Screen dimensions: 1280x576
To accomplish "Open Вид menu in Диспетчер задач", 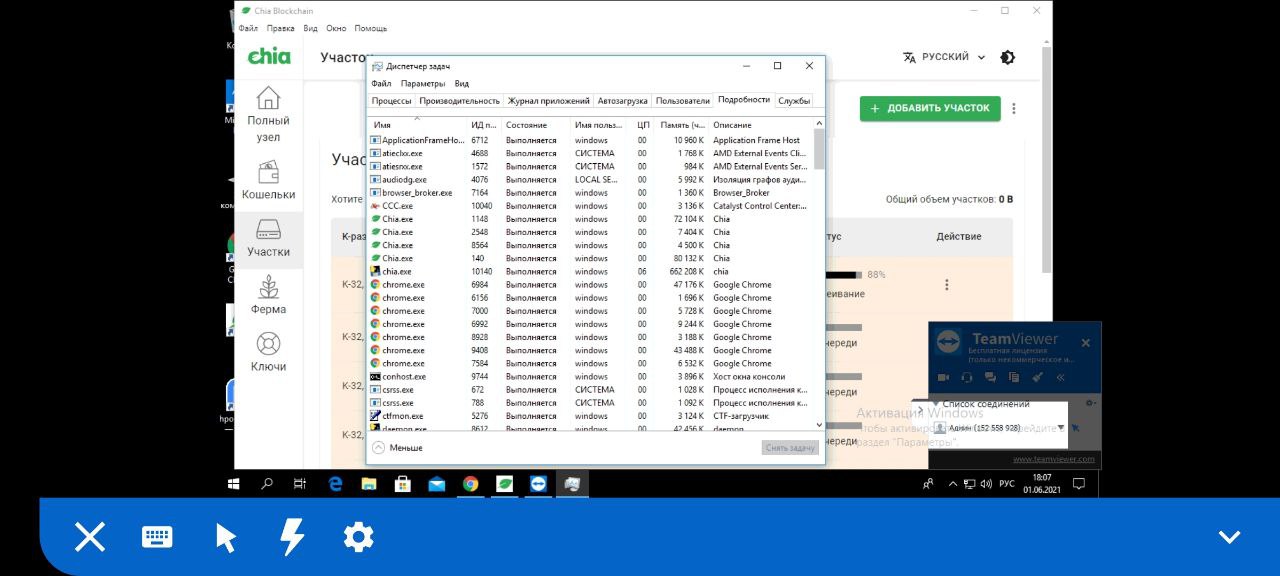I will [461, 83].
